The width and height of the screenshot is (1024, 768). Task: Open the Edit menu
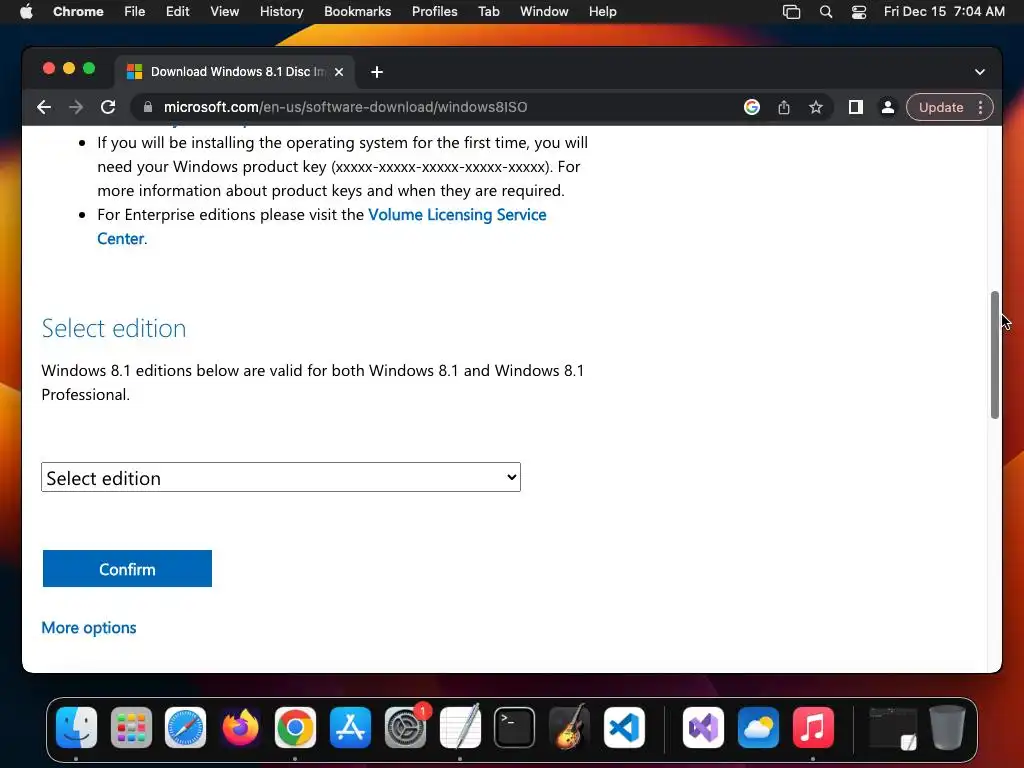click(177, 11)
